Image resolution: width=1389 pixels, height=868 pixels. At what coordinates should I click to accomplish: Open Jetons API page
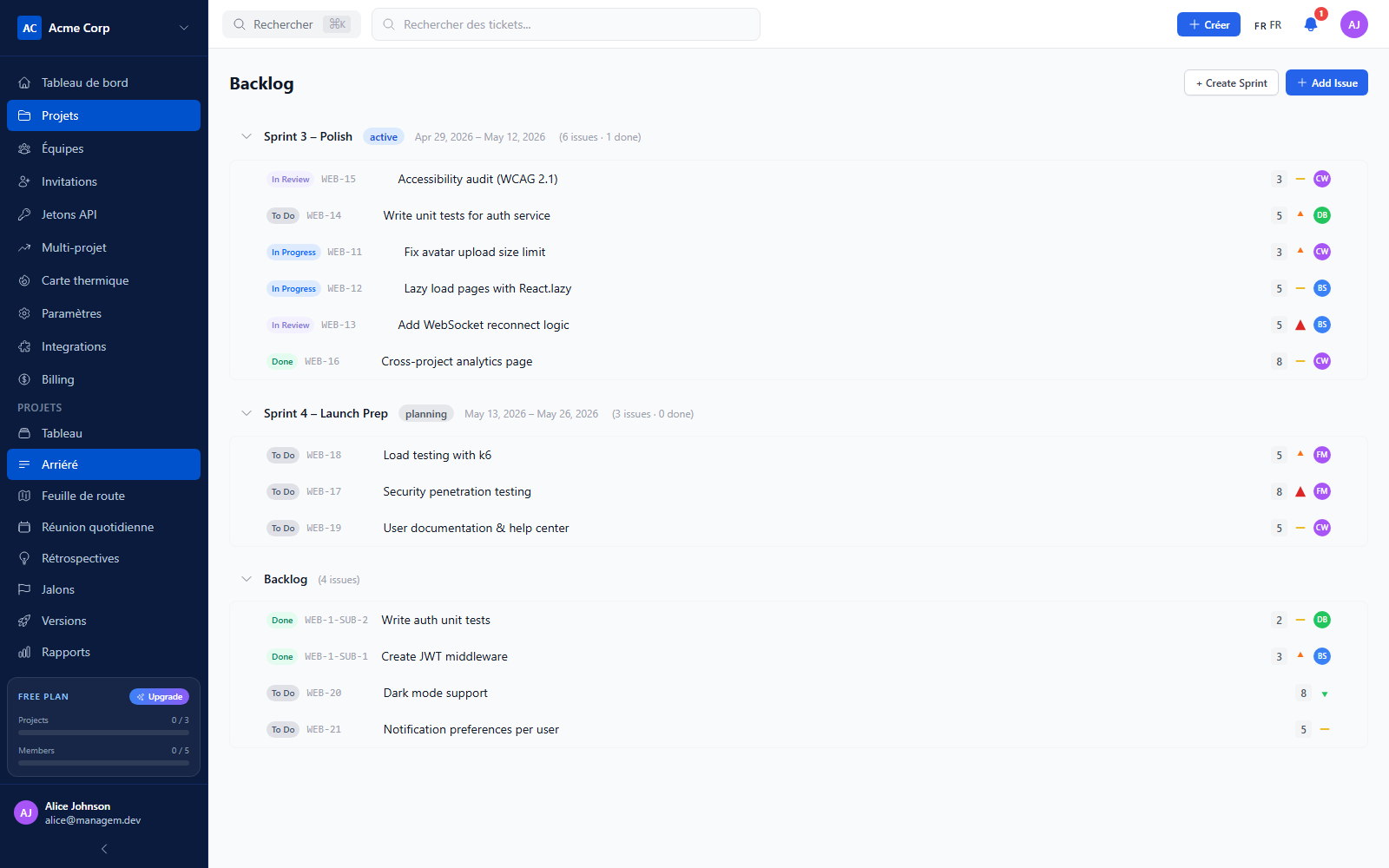click(103, 214)
